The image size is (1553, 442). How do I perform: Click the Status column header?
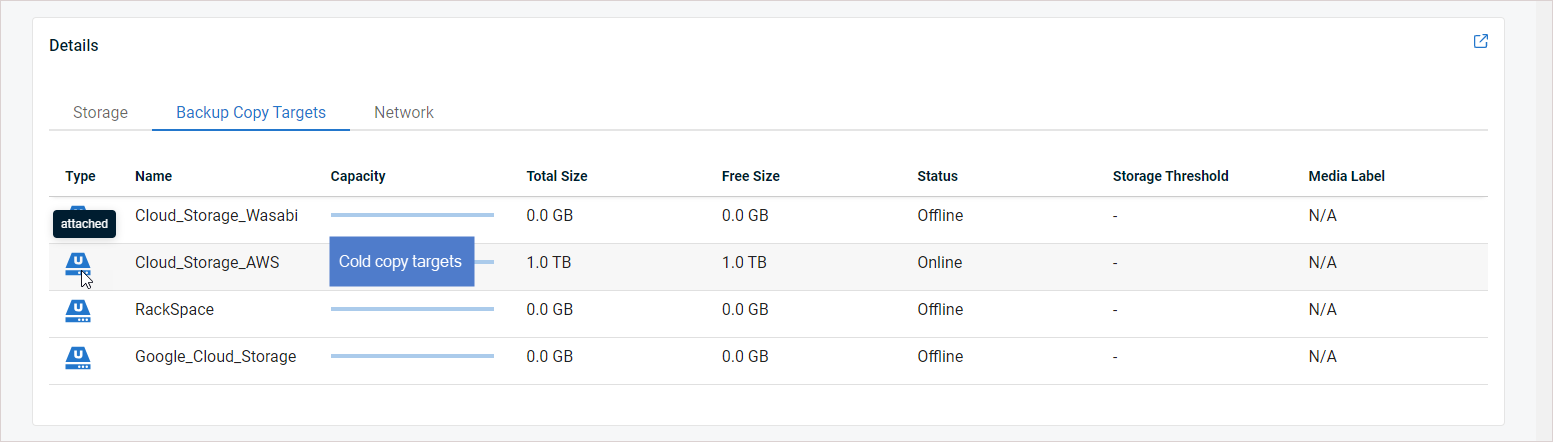tap(937, 176)
